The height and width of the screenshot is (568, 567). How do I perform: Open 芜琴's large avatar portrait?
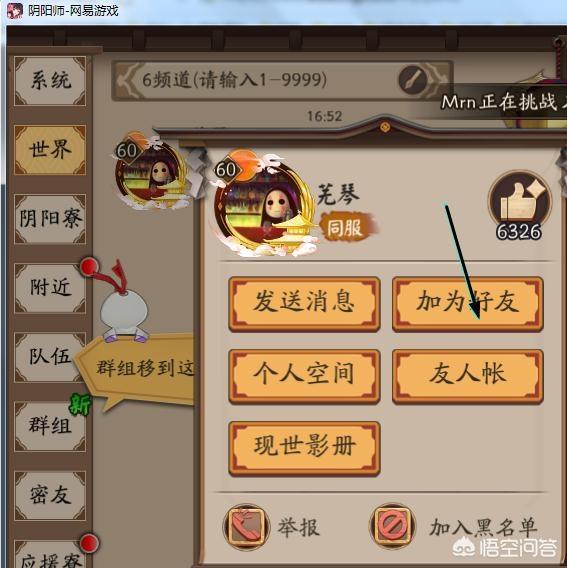click(263, 208)
